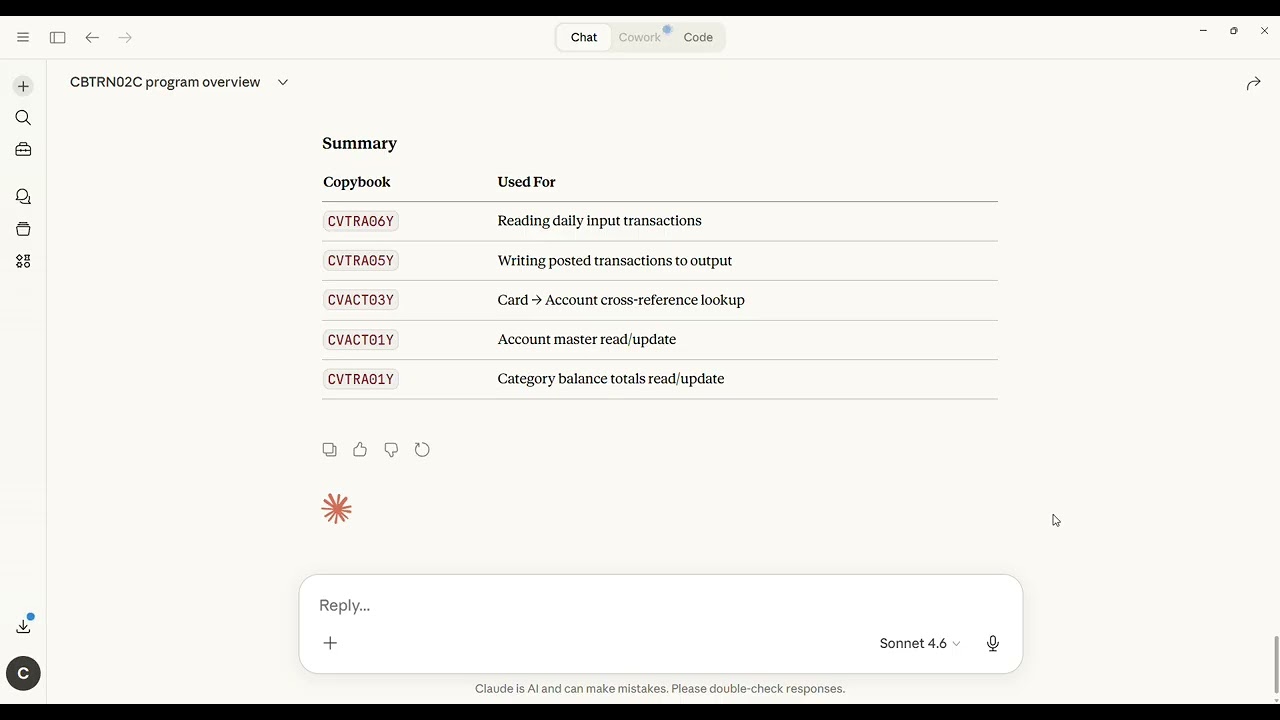The image size is (1280, 720).
Task: Click the download update icon
Action: (x=23, y=626)
